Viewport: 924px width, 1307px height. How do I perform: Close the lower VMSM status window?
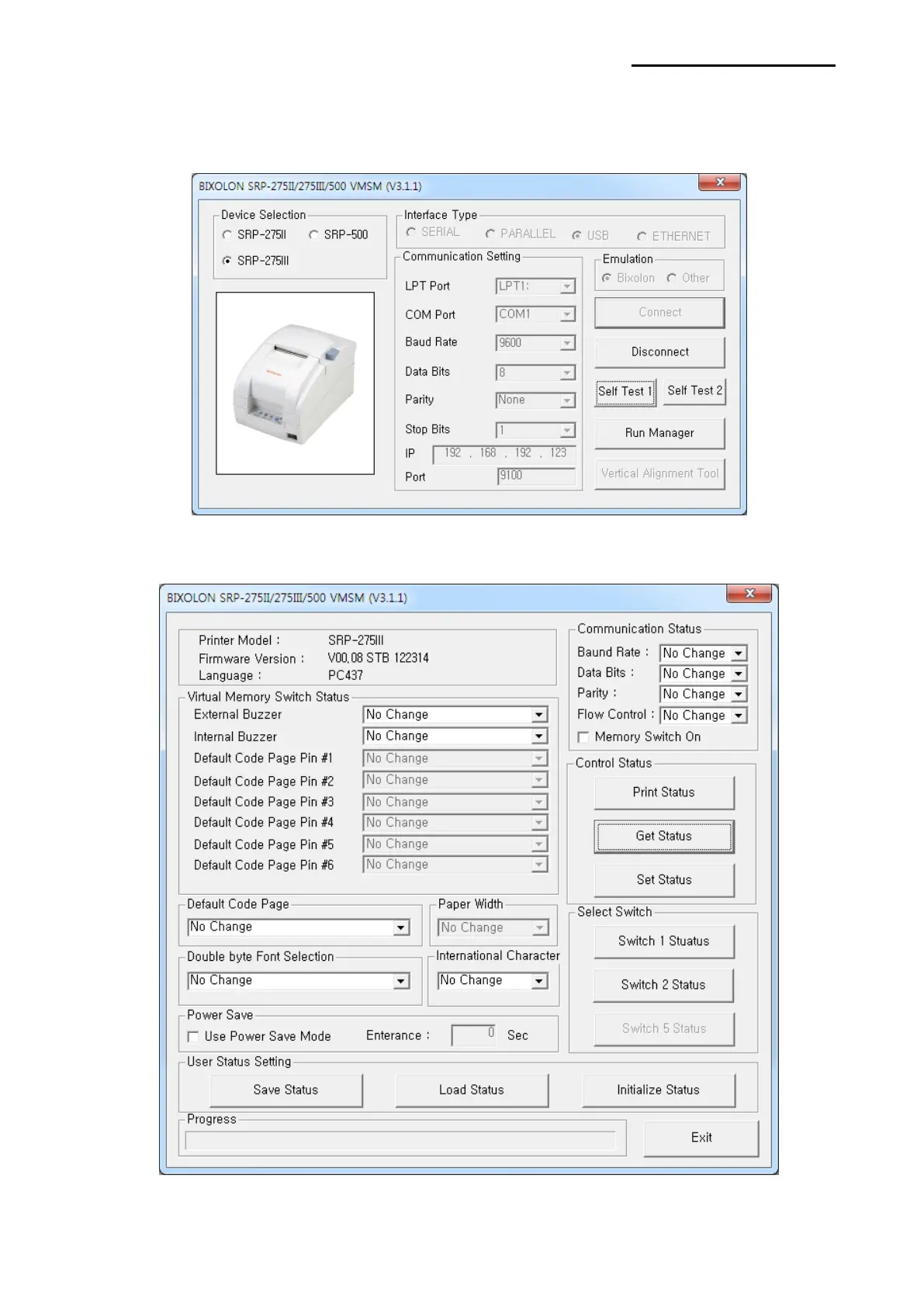(749, 594)
